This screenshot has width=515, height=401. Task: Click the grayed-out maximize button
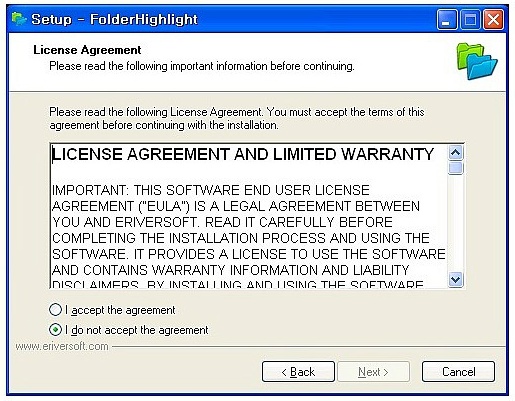tap(470, 20)
